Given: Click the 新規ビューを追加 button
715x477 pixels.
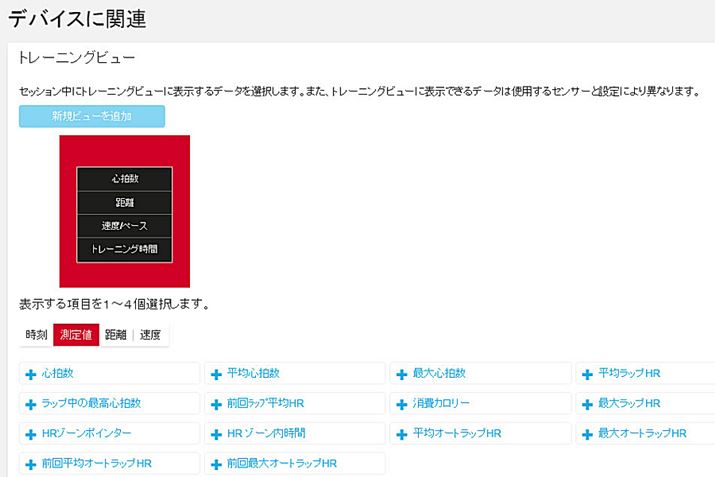Looking at the screenshot, I should coord(92,116).
